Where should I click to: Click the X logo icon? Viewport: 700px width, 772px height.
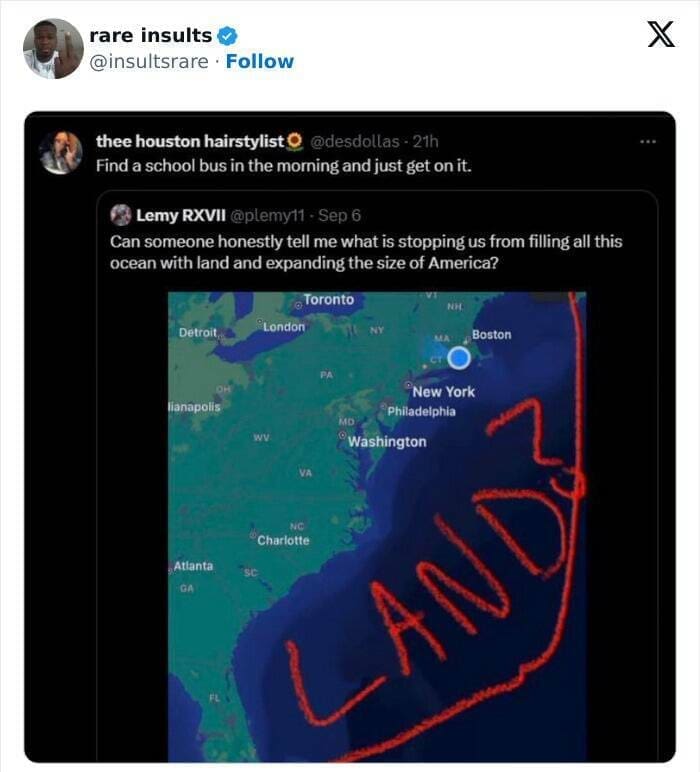660,36
